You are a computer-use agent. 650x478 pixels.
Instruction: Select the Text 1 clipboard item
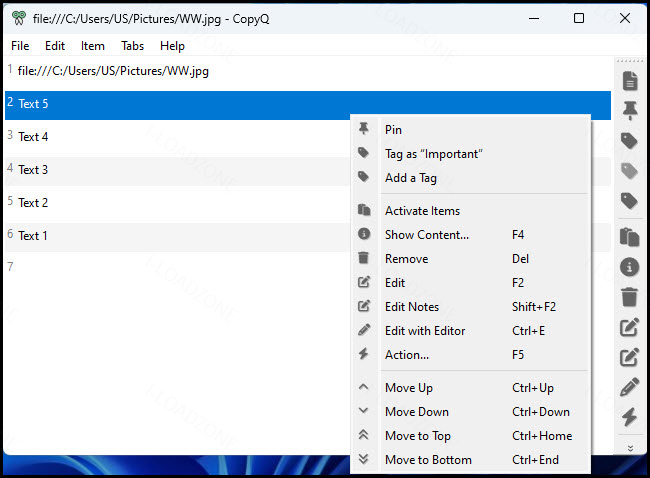click(177, 236)
